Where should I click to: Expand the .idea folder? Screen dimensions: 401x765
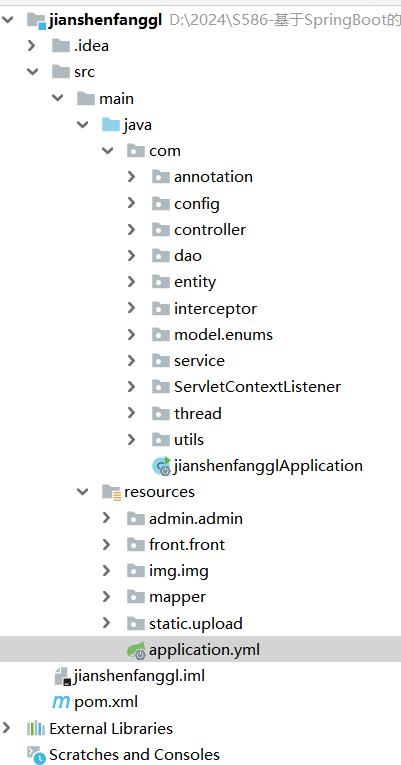[32, 45]
